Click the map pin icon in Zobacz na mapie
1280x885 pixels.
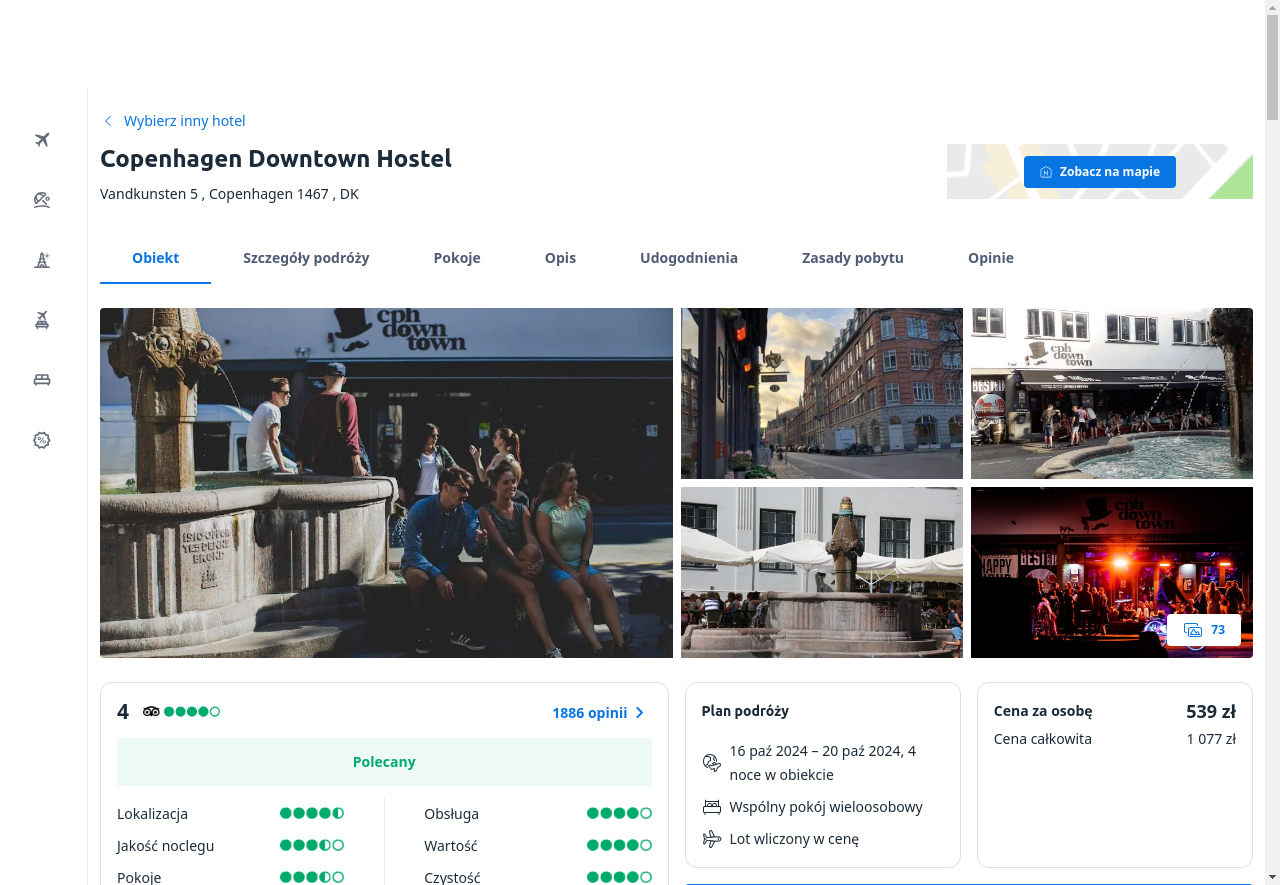coord(1046,172)
